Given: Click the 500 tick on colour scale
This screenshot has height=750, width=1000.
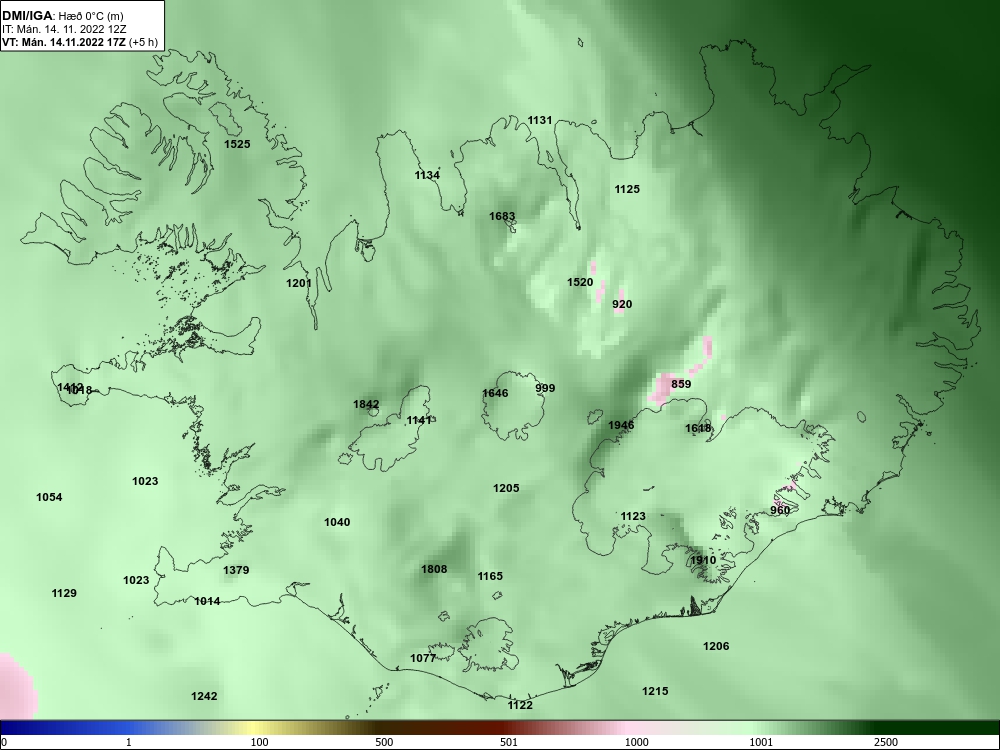Looking at the screenshot, I should pos(384,742).
